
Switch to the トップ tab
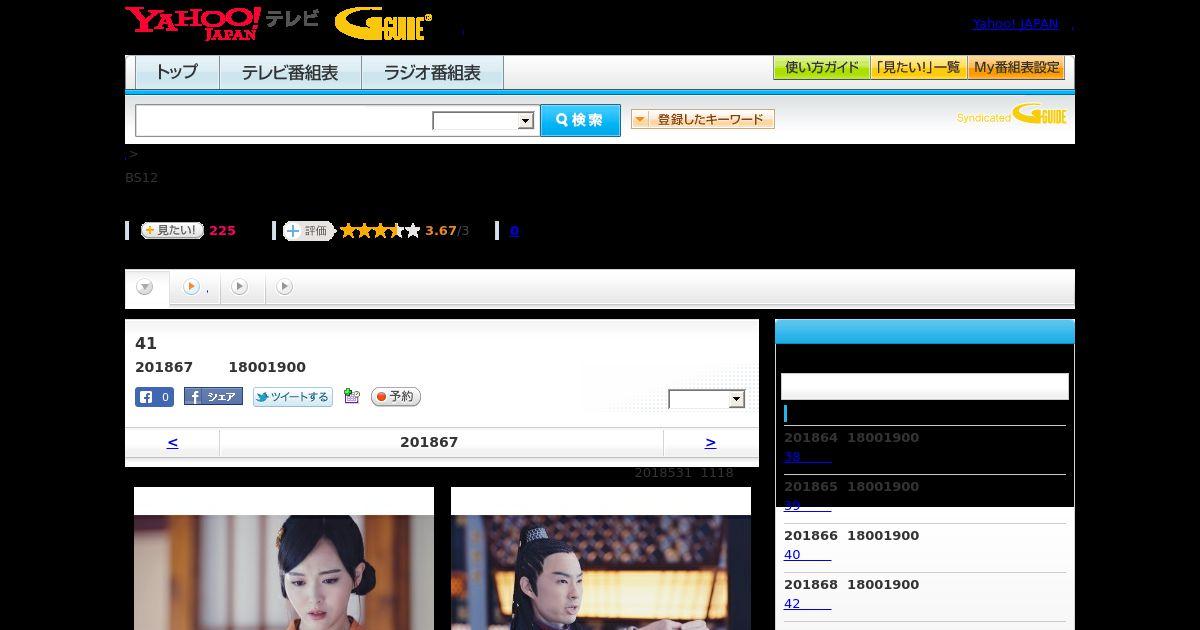pos(177,72)
